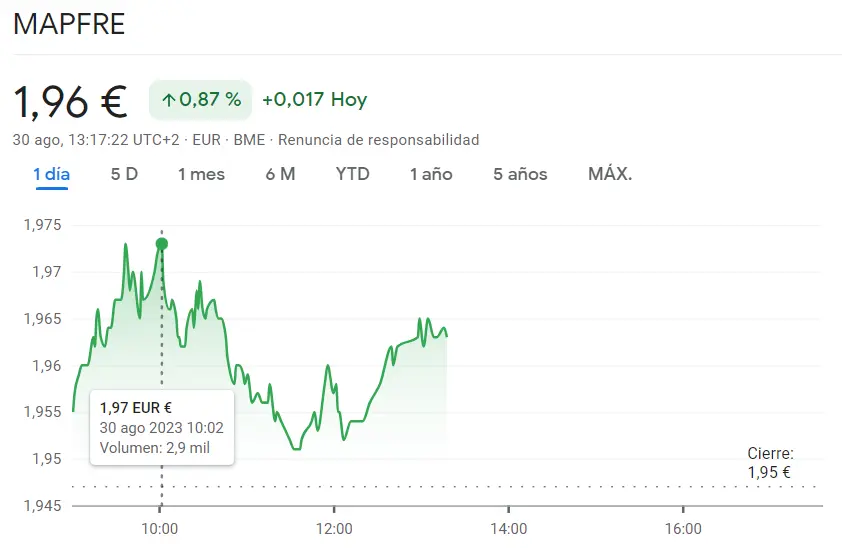Click the BME exchange label
842x553 pixels.
[x=249, y=140]
